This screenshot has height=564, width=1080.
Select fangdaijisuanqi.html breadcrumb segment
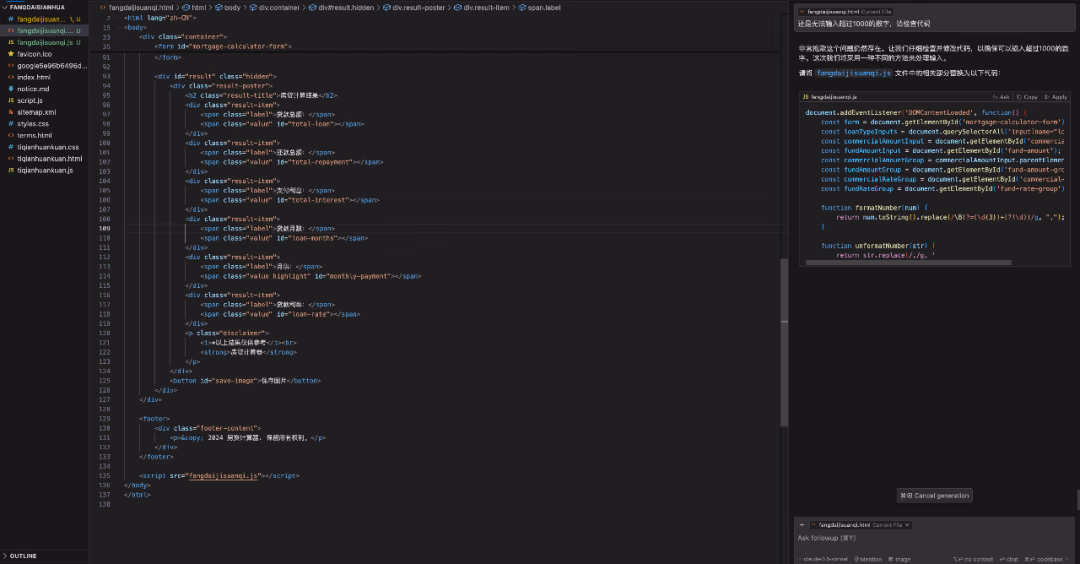141,8
